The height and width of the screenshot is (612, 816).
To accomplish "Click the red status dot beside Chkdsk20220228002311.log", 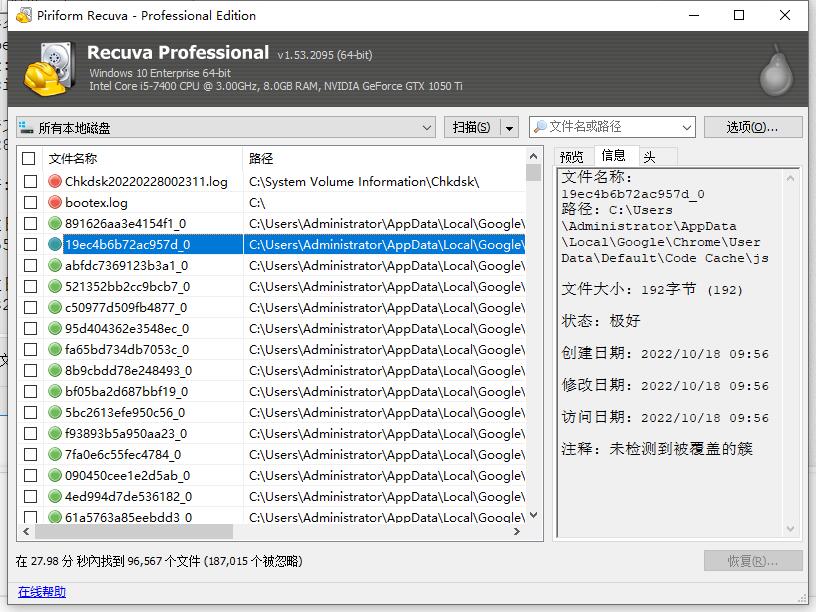I will pos(55,181).
